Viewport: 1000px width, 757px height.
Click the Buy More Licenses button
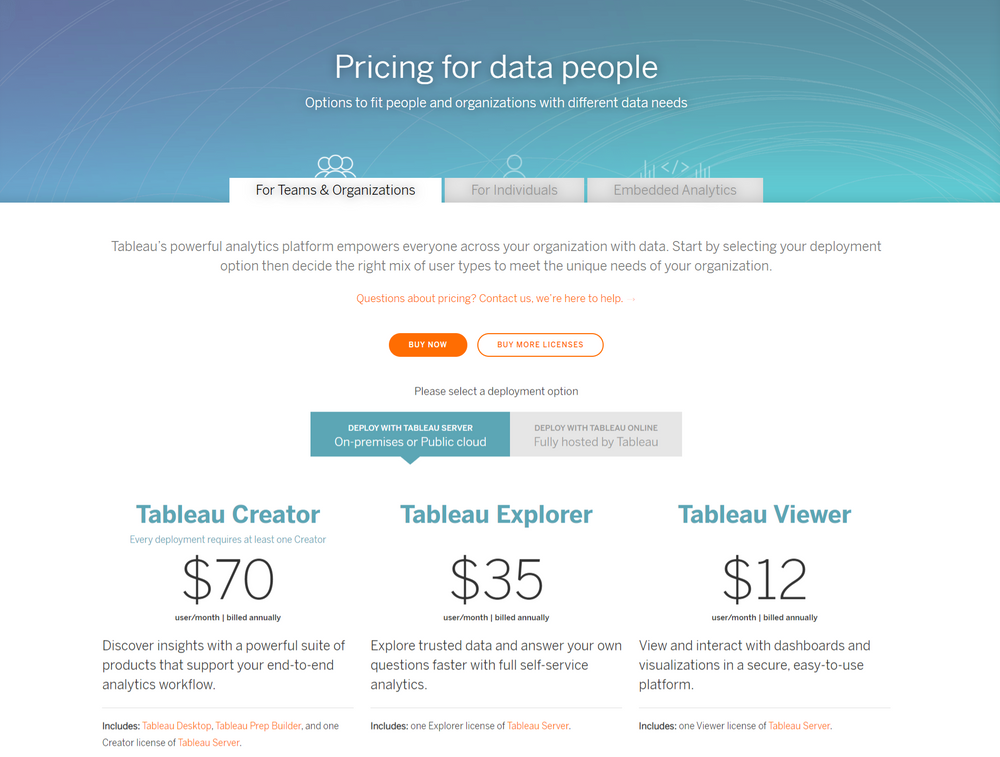coord(540,344)
